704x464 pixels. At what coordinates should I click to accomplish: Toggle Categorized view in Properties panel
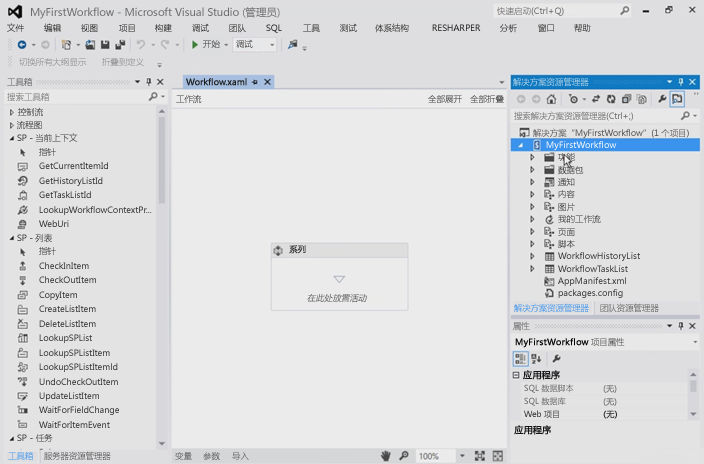(520, 358)
